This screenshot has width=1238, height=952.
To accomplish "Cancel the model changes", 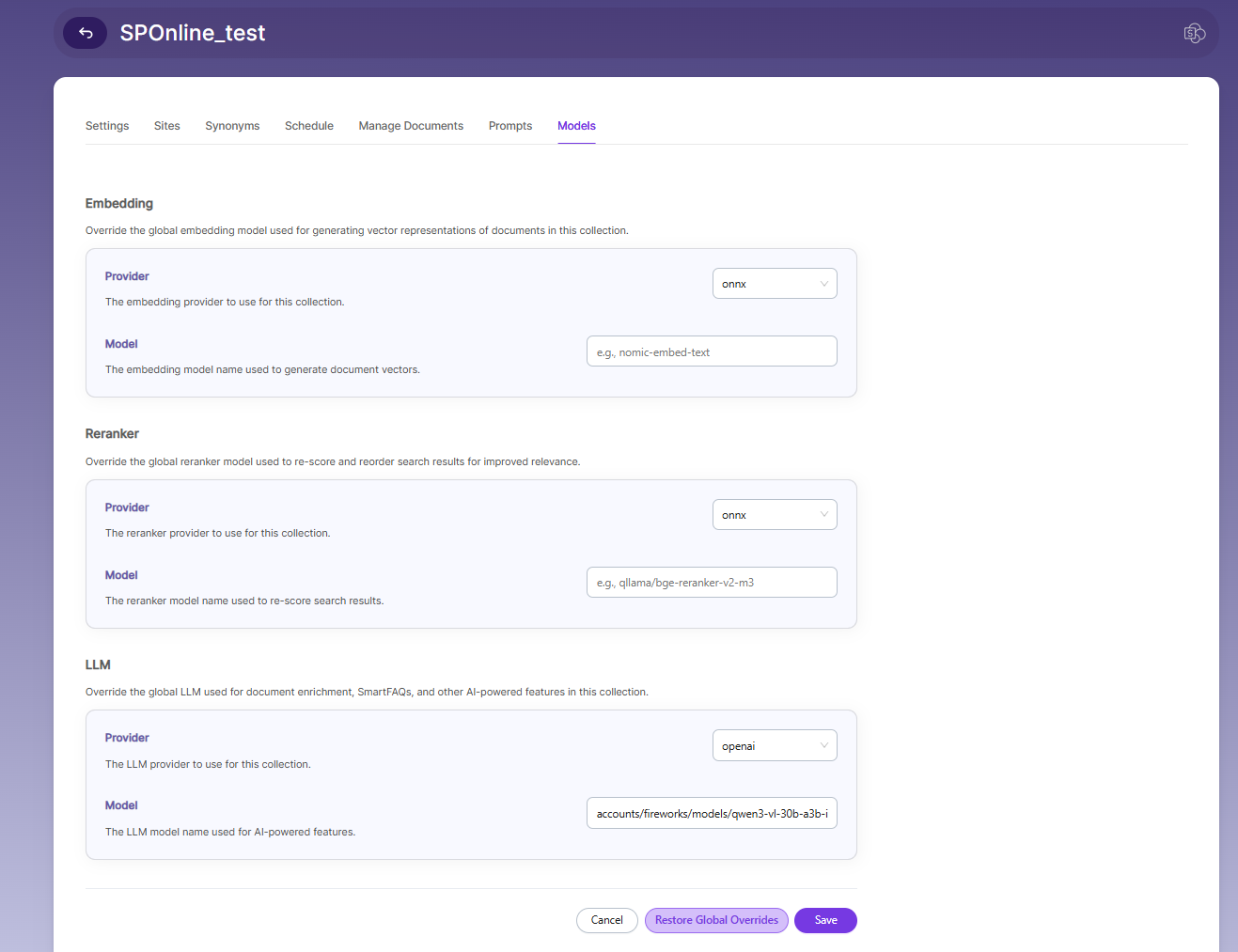I will tap(607, 921).
